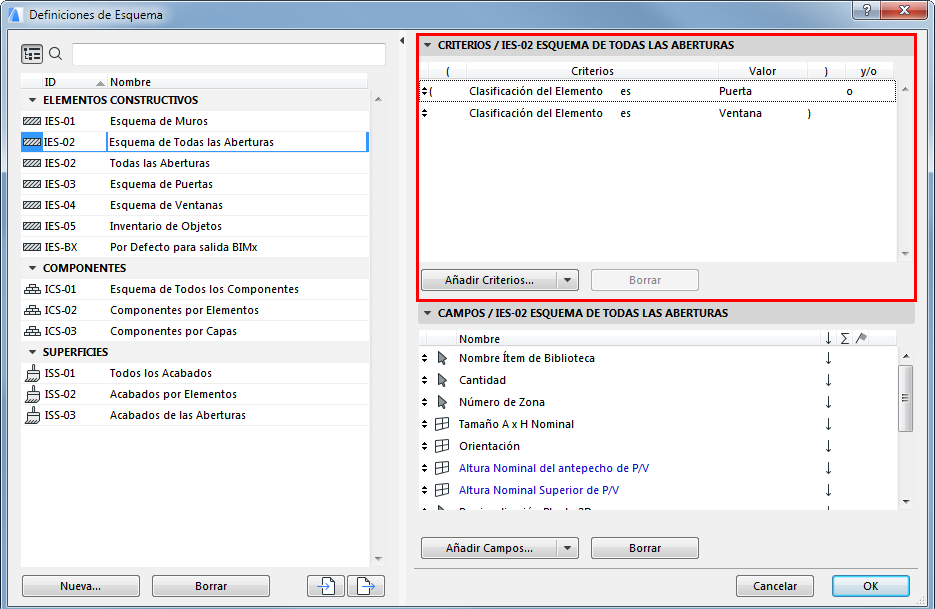Viewport: 935px width, 609px height.
Task: Click the search magnifier icon
Action: (x=55, y=54)
